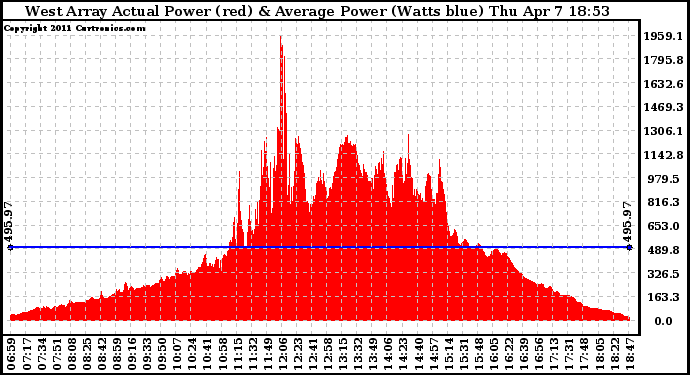690x375 pixels.
Task: Click the 17:31 time label
Action: tap(569, 354)
